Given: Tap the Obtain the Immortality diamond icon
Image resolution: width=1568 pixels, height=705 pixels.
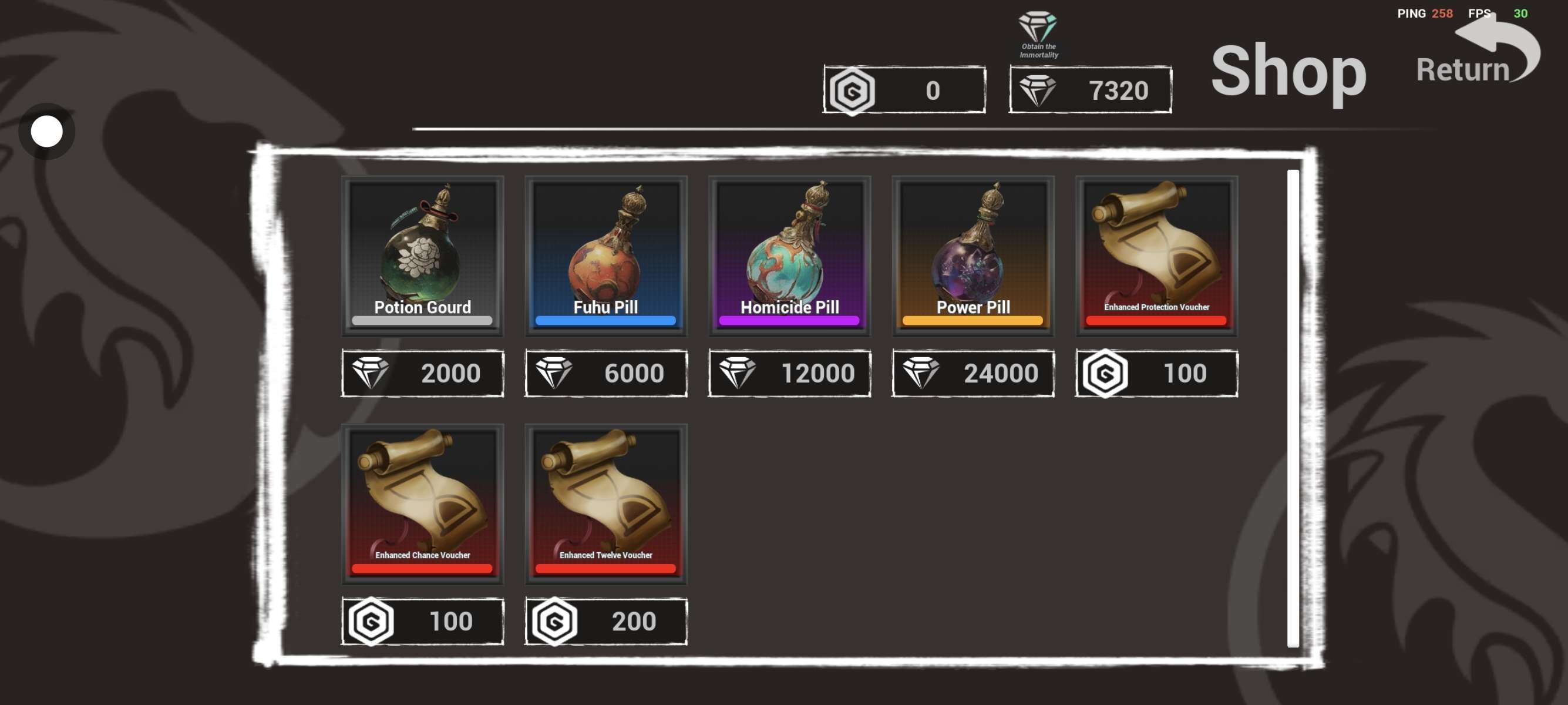Looking at the screenshot, I should [x=1038, y=34].
